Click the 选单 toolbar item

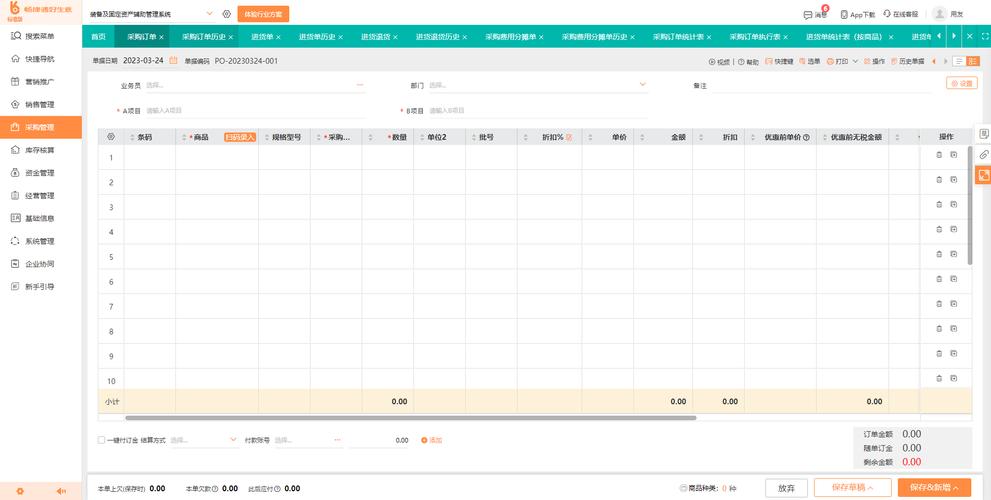(810, 61)
